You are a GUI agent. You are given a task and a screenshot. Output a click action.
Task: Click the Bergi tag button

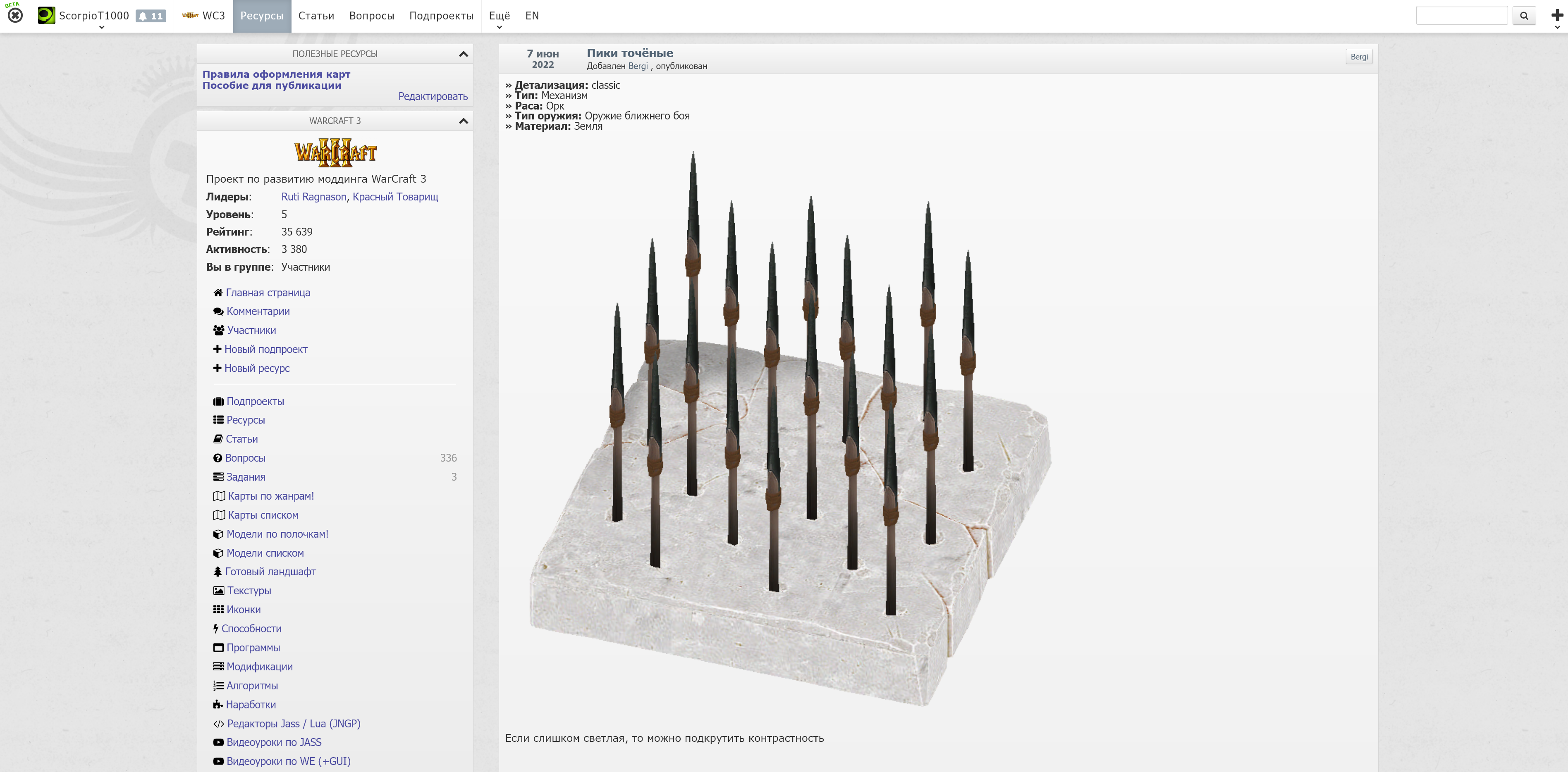[x=1359, y=57]
